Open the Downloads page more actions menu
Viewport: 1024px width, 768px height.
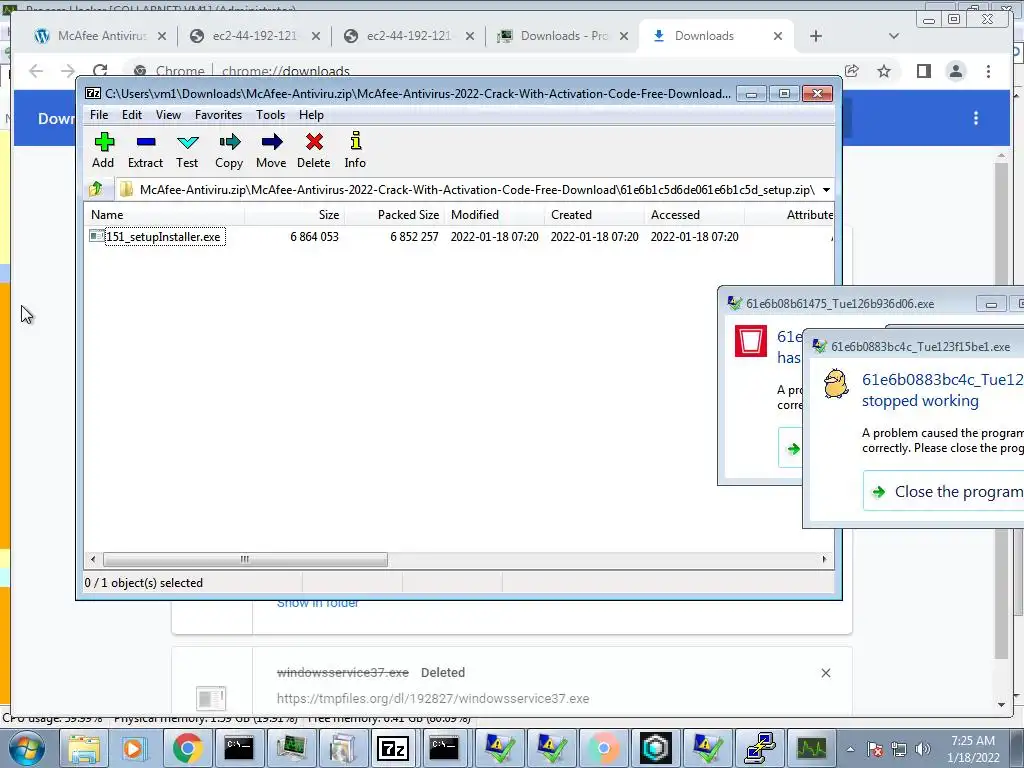[976, 118]
